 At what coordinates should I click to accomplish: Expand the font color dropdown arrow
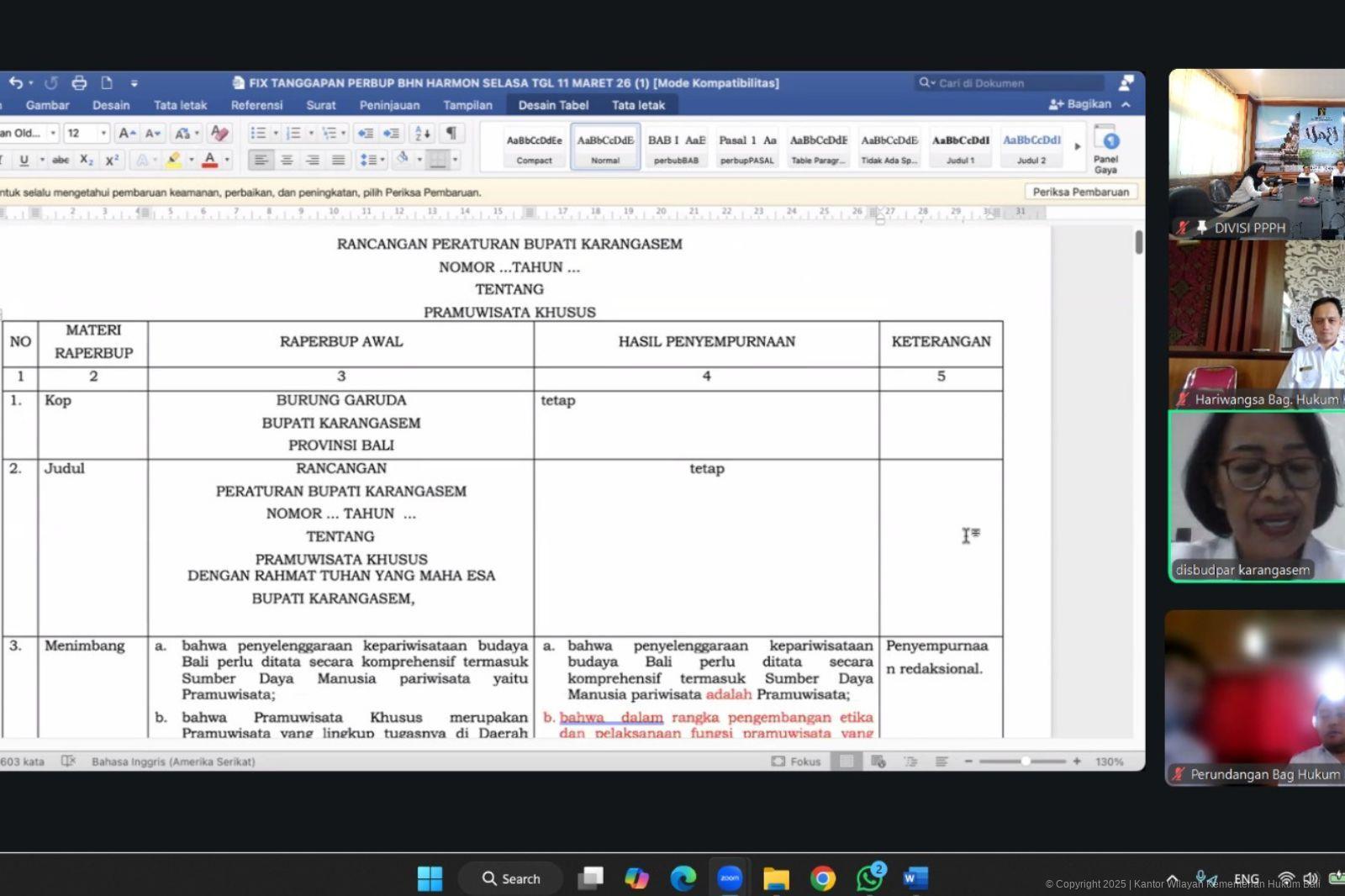pos(227,160)
